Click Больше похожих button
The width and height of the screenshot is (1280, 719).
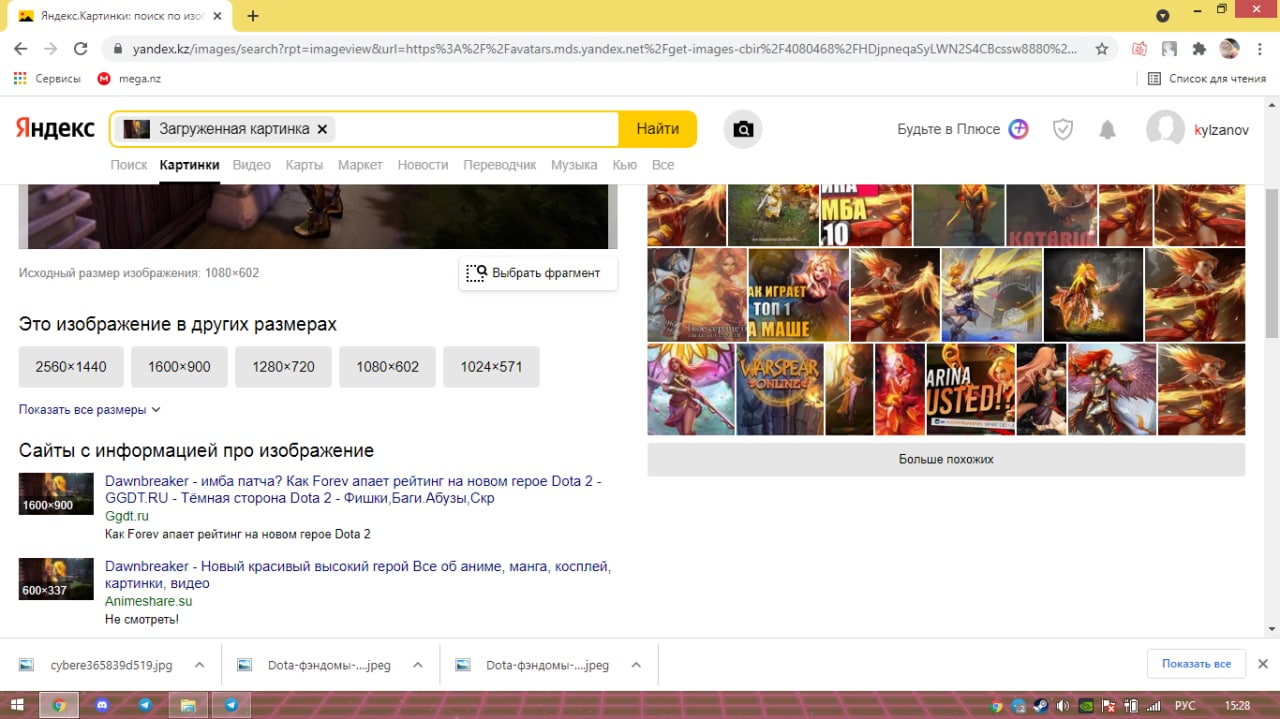tap(946, 459)
